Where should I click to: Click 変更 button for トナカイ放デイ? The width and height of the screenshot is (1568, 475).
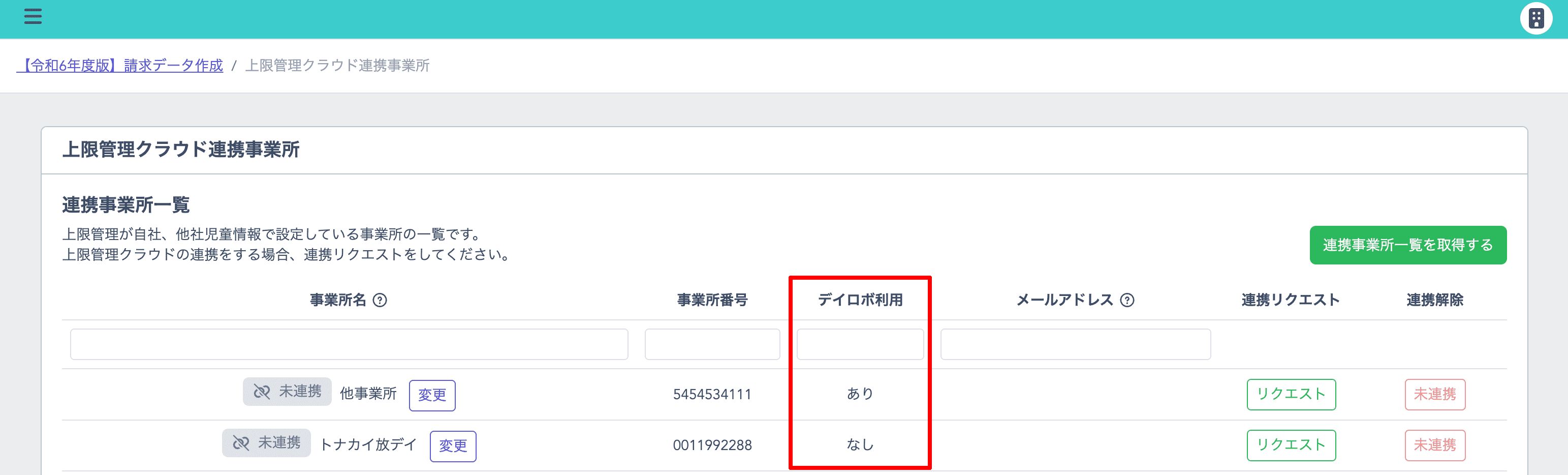click(x=453, y=447)
